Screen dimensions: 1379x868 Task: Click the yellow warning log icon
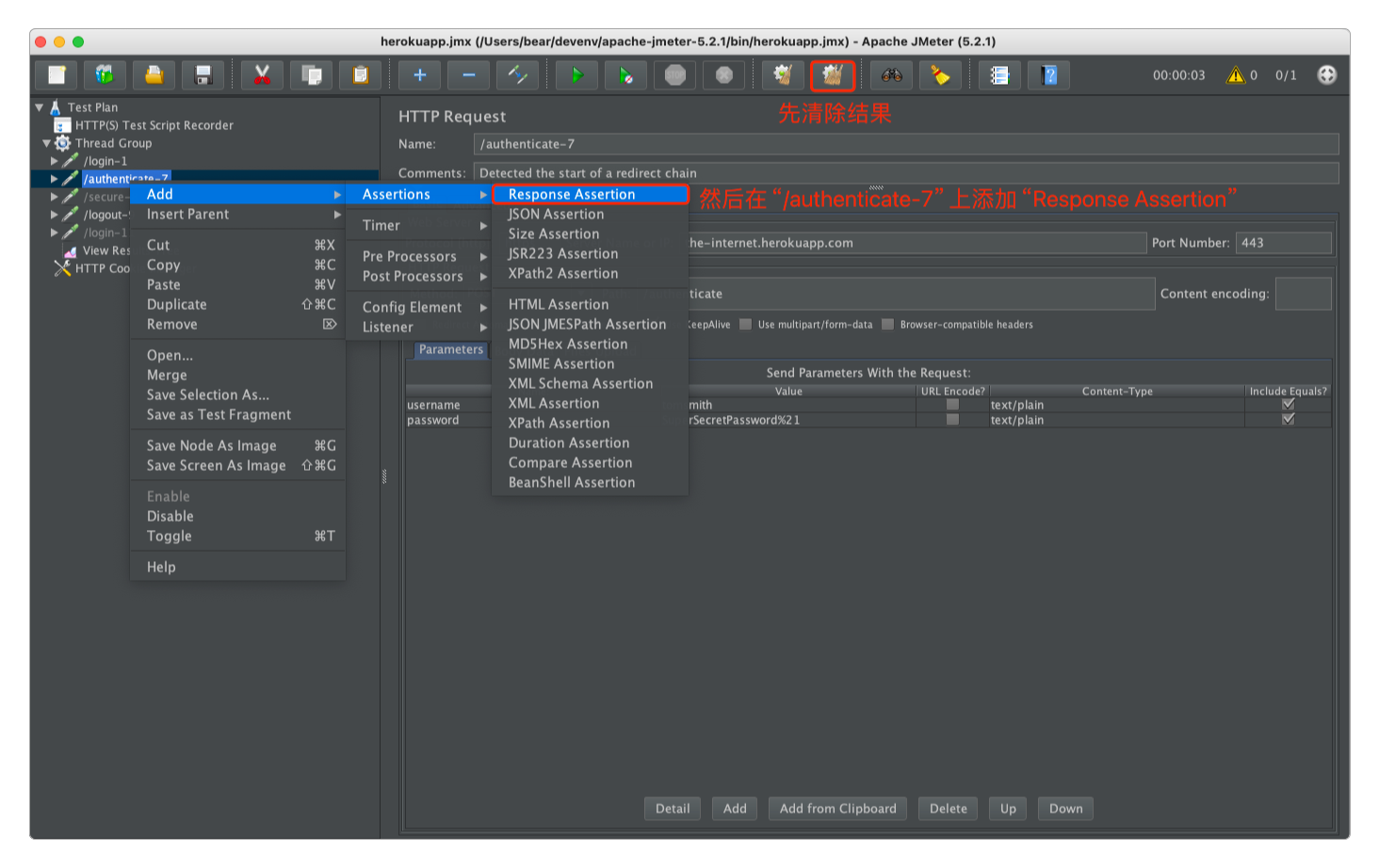click(x=1235, y=74)
